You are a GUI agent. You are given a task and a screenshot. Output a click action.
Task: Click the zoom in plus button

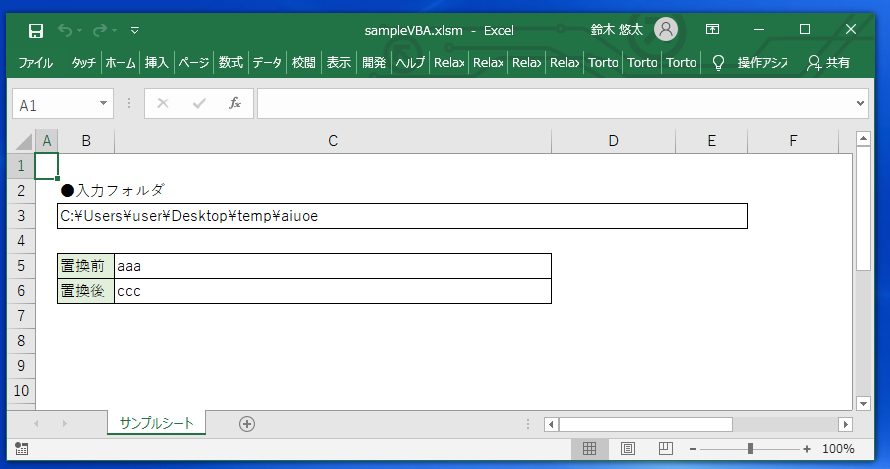coord(807,449)
